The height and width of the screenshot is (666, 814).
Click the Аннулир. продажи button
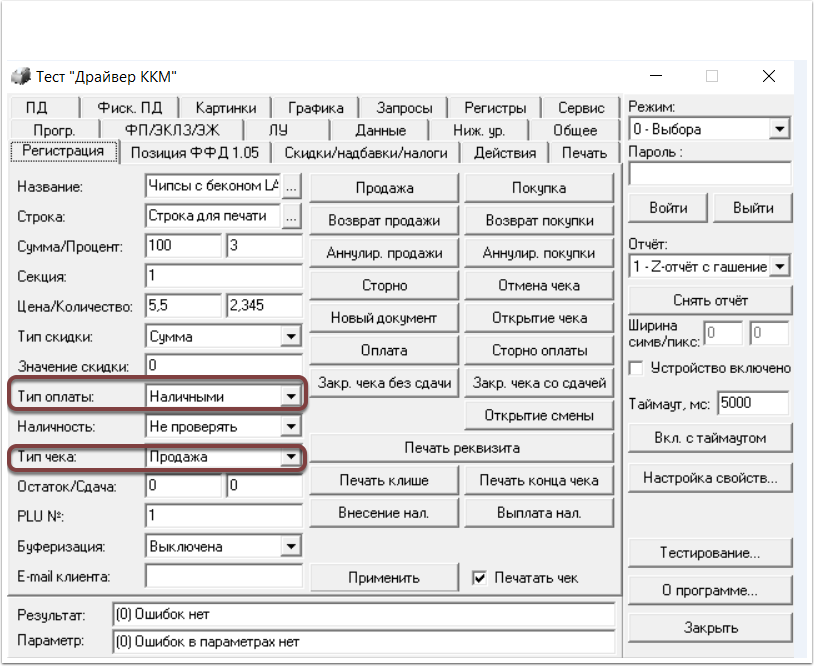384,253
